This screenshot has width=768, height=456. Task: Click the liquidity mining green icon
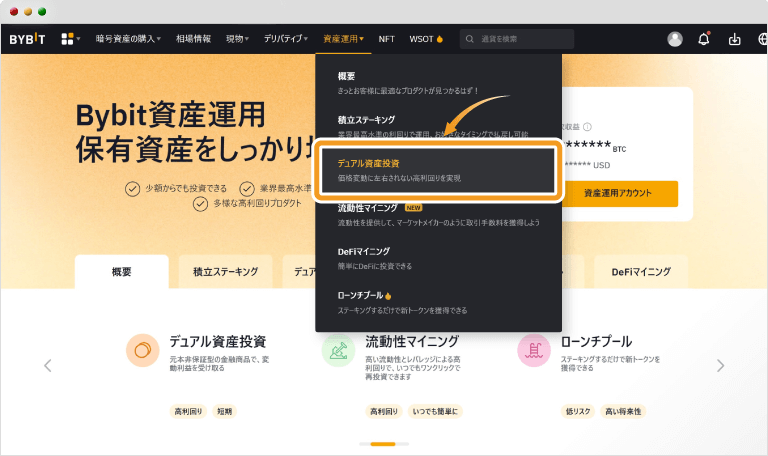338,350
